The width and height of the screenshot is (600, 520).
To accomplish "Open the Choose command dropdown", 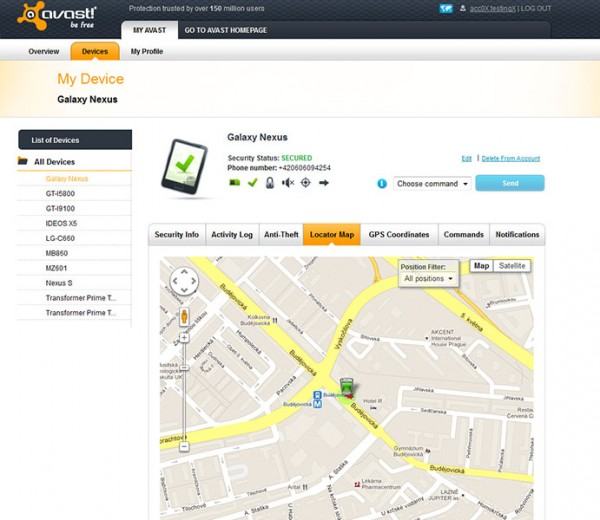I will pyautogui.click(x=432, y=184).
